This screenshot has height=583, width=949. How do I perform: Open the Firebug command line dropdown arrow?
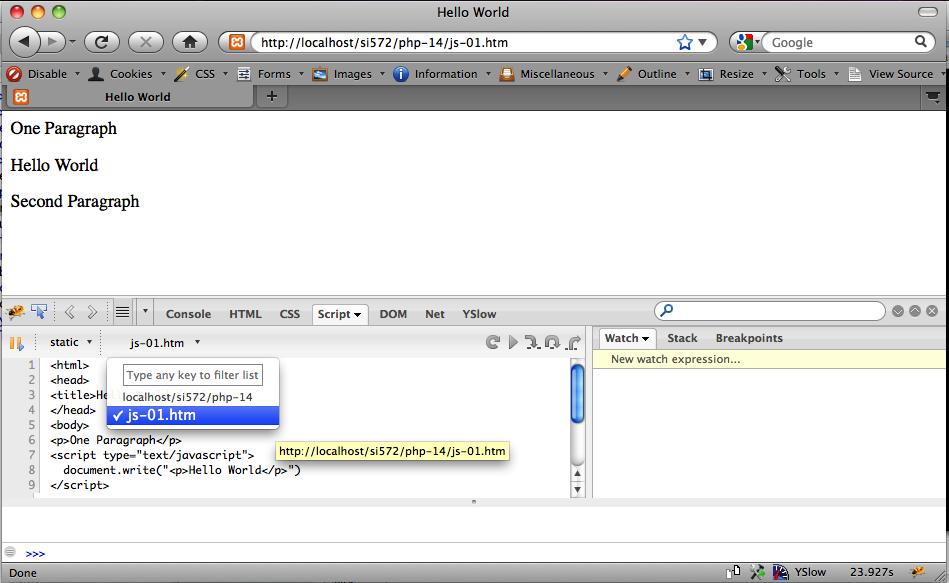click(x=145, y=312)
